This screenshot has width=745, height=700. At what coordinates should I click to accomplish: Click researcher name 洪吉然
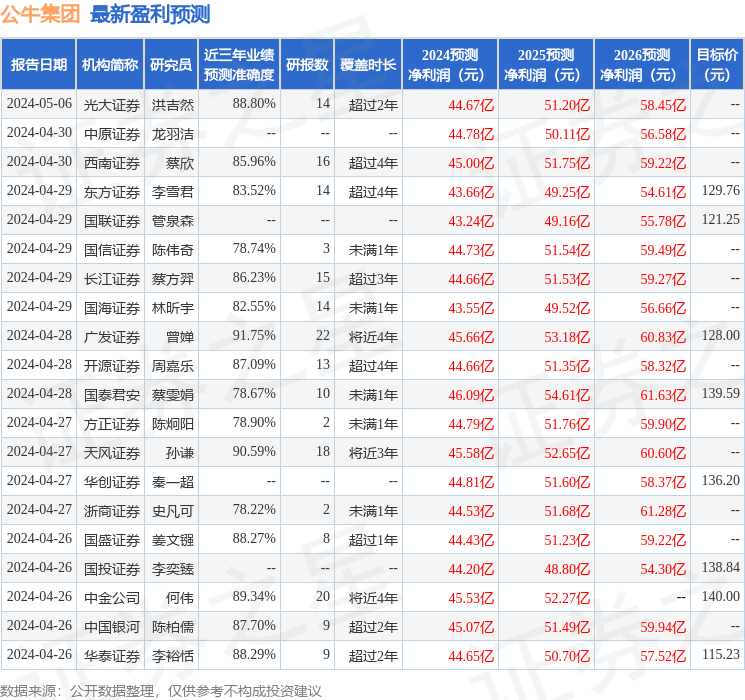tap(173, 105)
